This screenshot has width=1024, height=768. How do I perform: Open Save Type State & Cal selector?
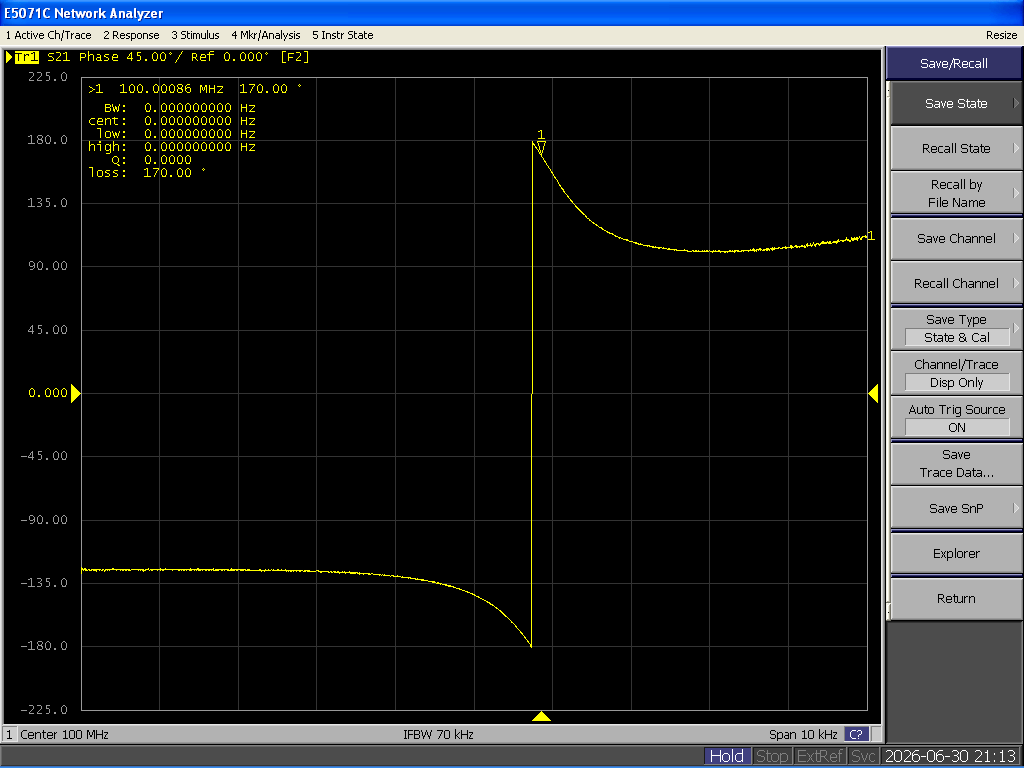coord(956,328)
